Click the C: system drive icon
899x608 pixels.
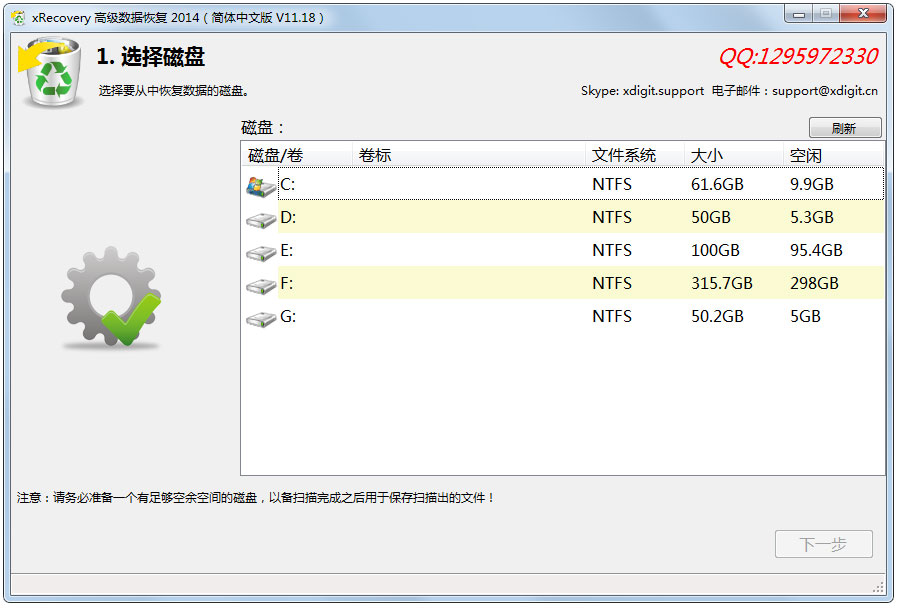click(x=261, y=186)
